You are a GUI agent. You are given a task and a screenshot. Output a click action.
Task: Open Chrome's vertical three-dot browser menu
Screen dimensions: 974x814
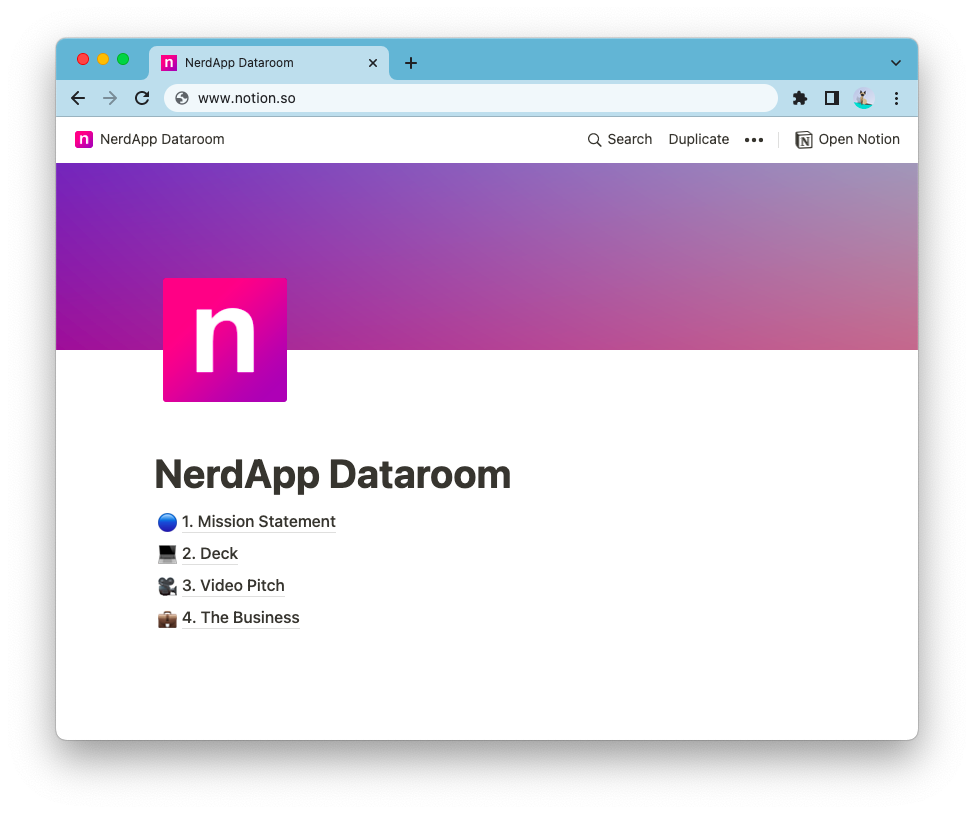896,98
